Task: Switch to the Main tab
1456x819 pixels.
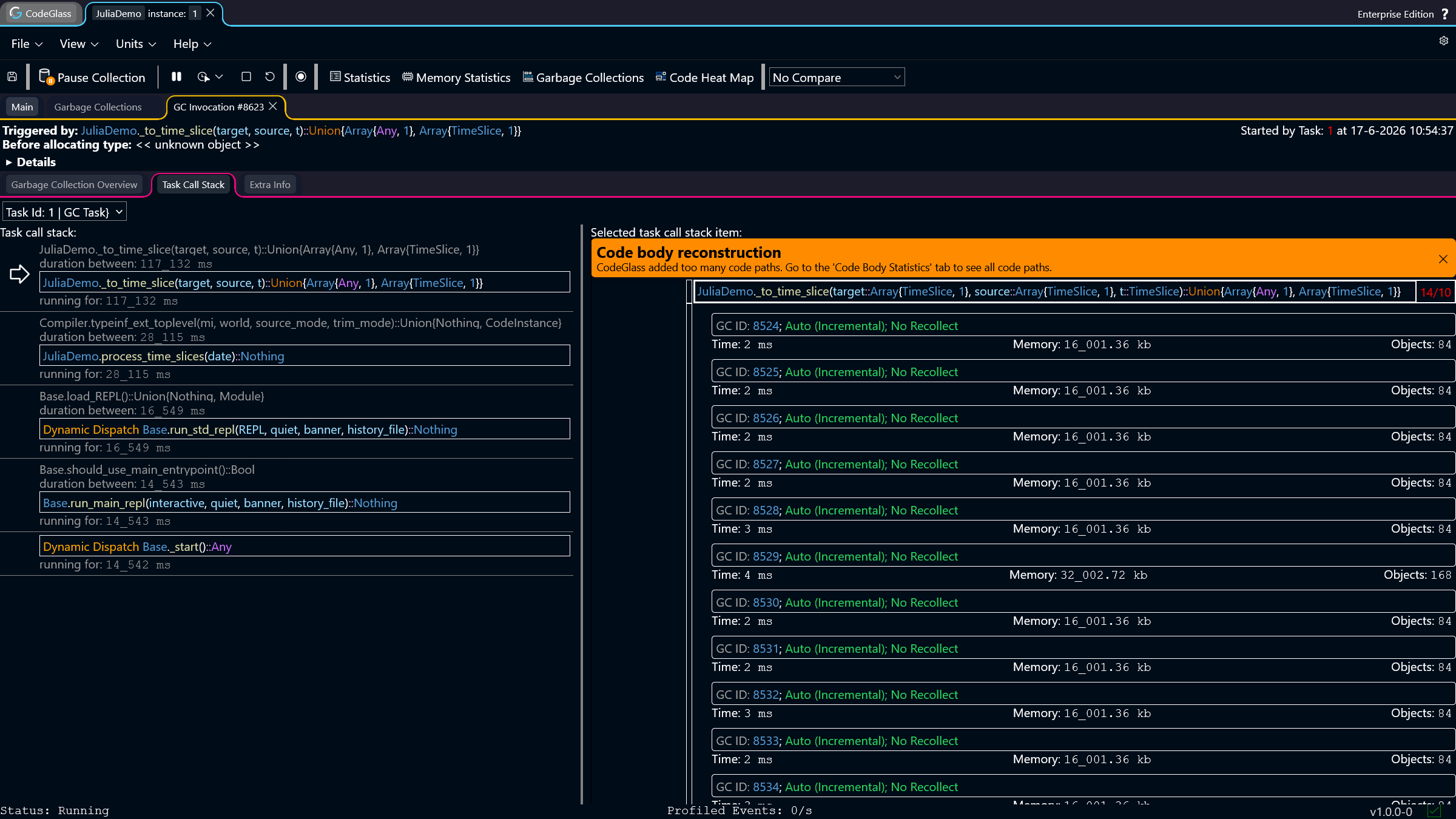Action: (x=22, y=107)
